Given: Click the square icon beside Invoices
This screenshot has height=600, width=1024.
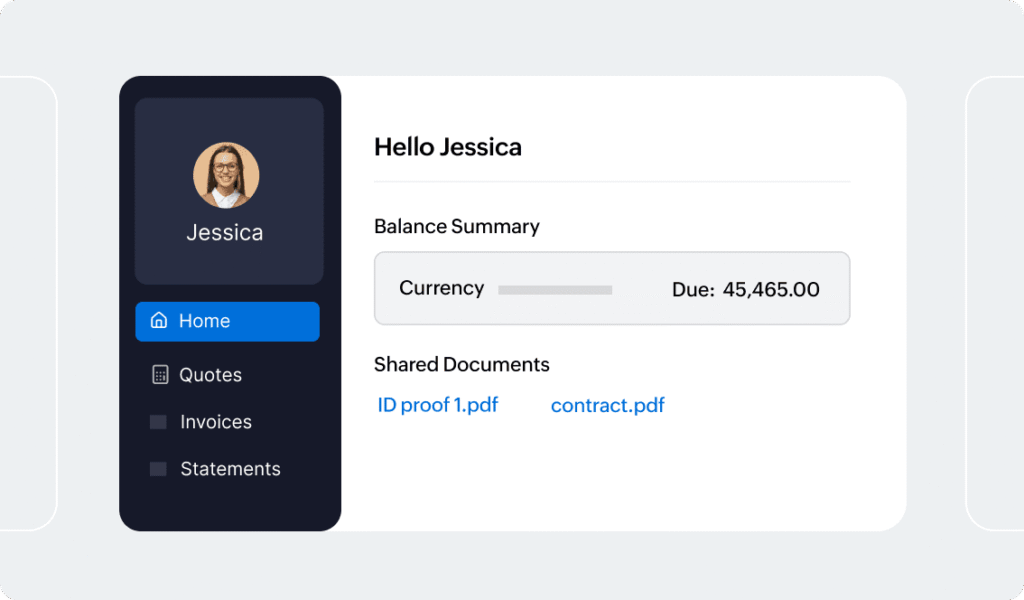Looking at the screenshot, I should (x=158, y=422).
